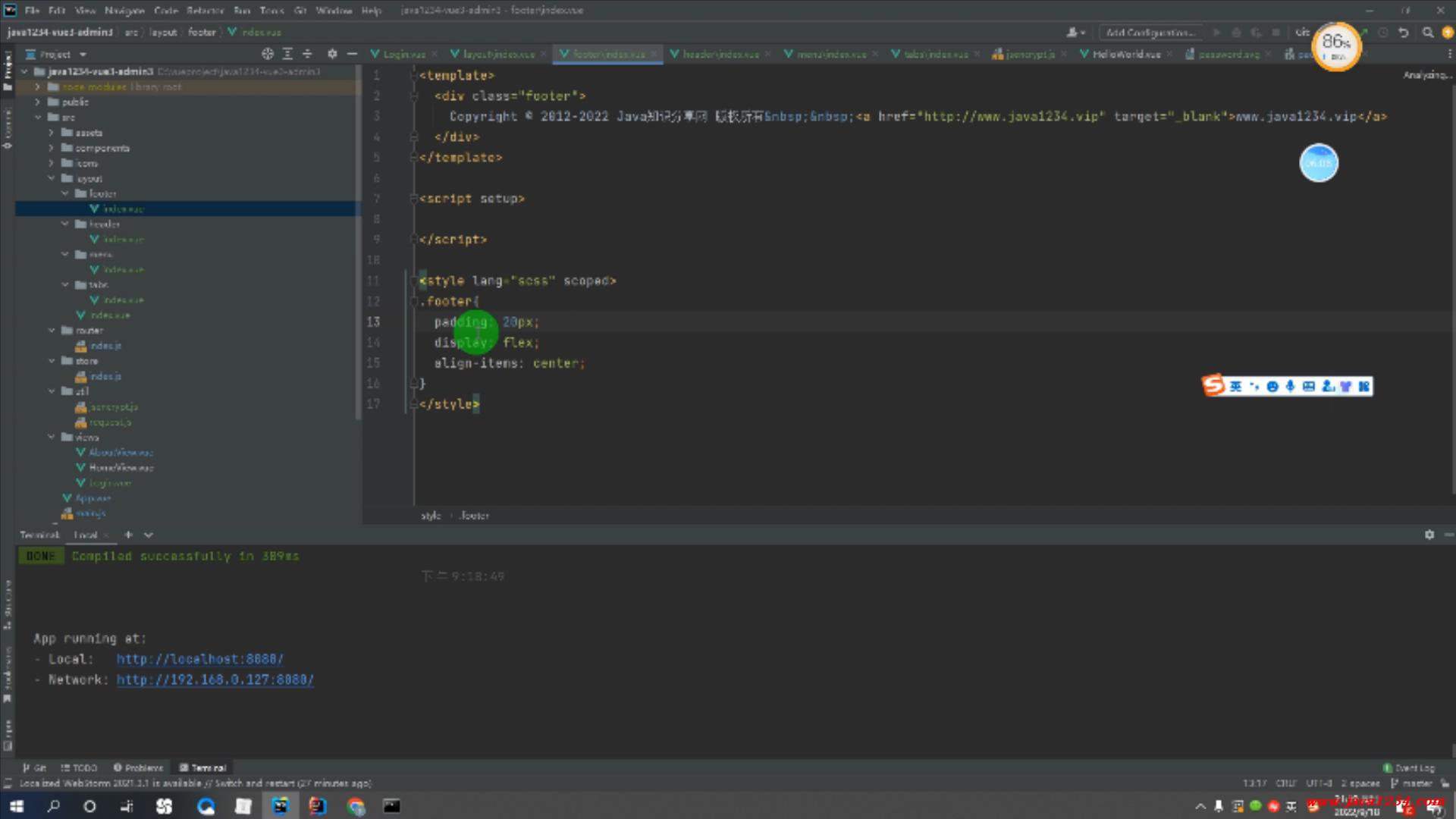Click the Search Everywhere magnifier icon
Viewport: 1456px width, 819px height.
tap(1428, 33)
